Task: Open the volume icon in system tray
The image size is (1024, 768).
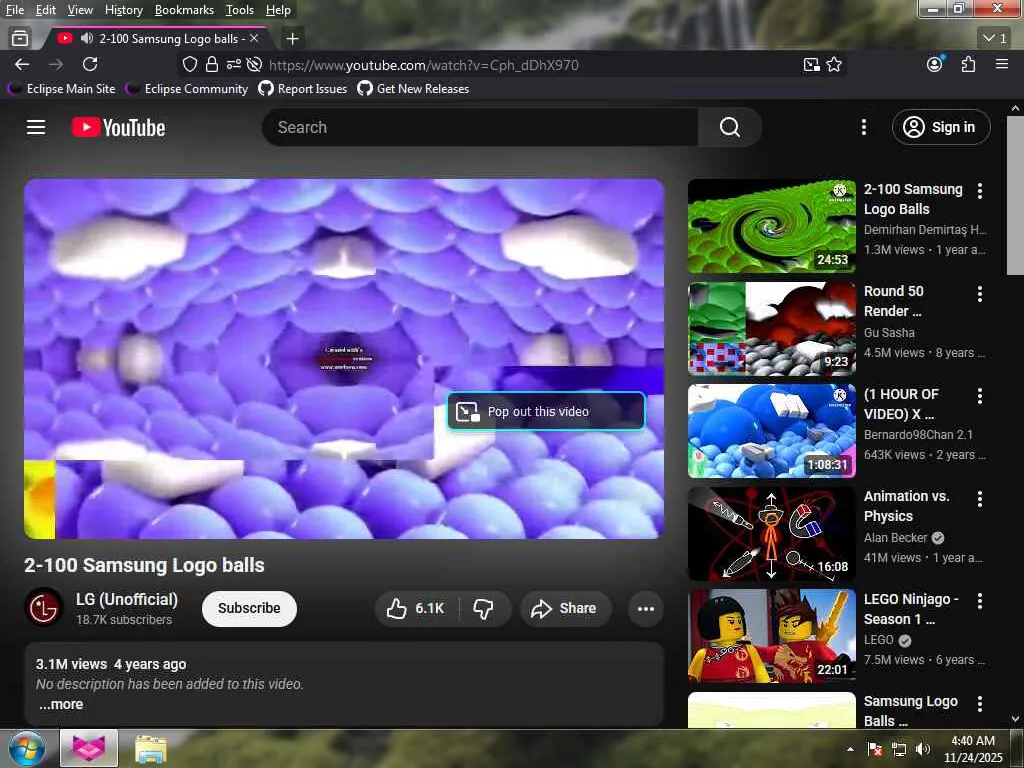Action: tap(922, 749)
